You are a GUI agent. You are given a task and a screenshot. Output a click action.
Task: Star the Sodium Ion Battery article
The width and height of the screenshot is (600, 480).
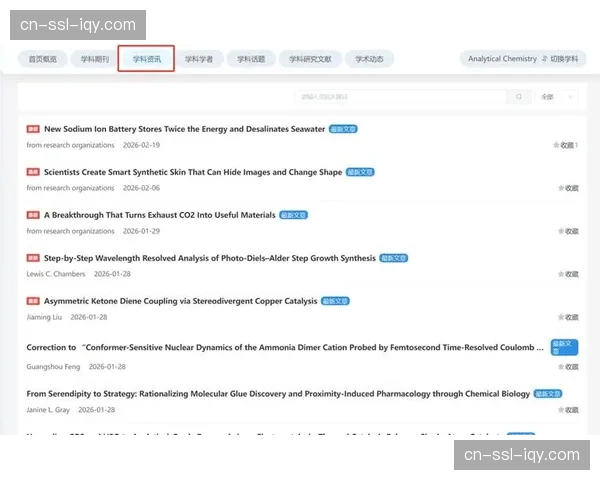pos(565,145)
